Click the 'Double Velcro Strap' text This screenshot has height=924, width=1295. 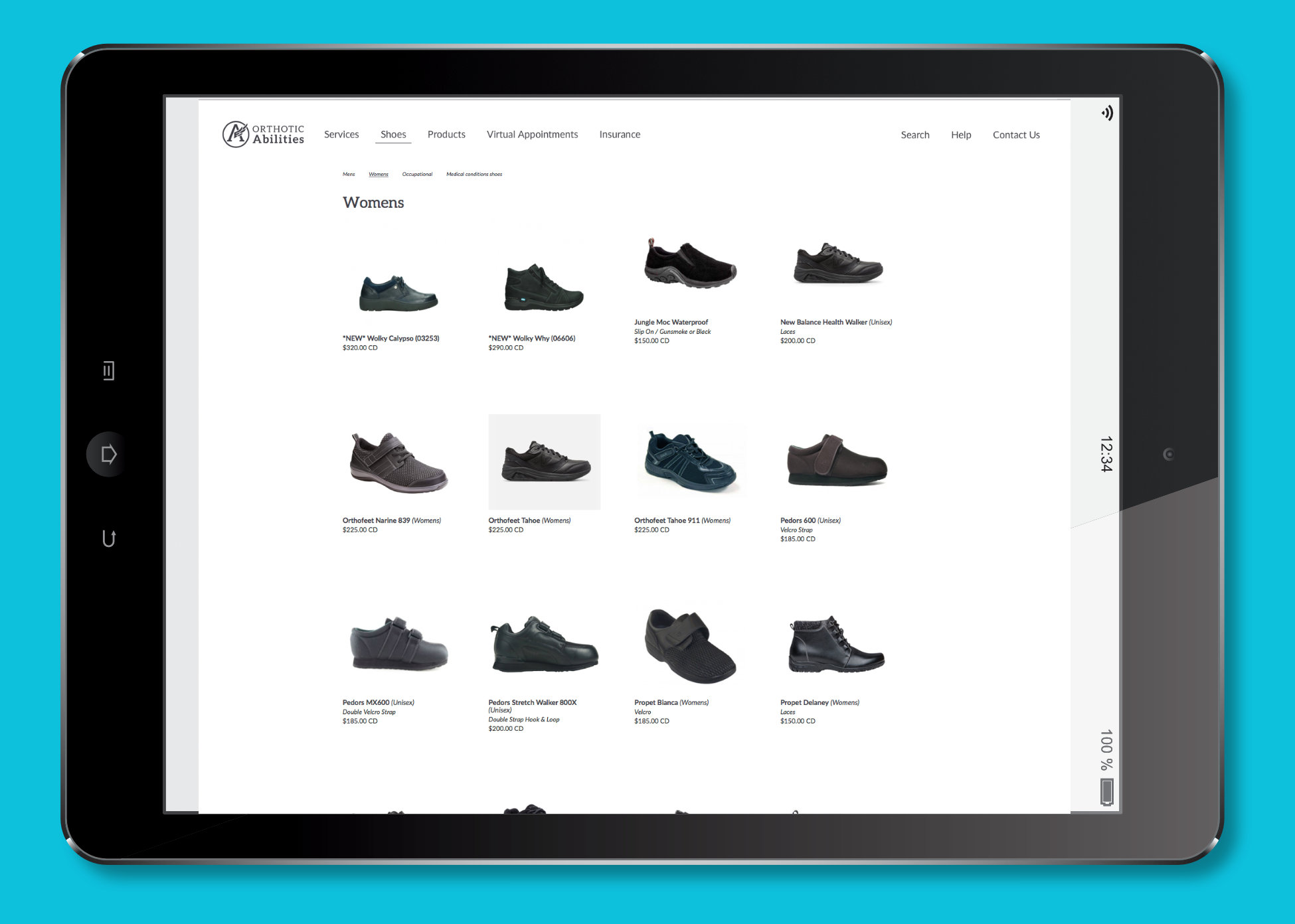(369, 712)
